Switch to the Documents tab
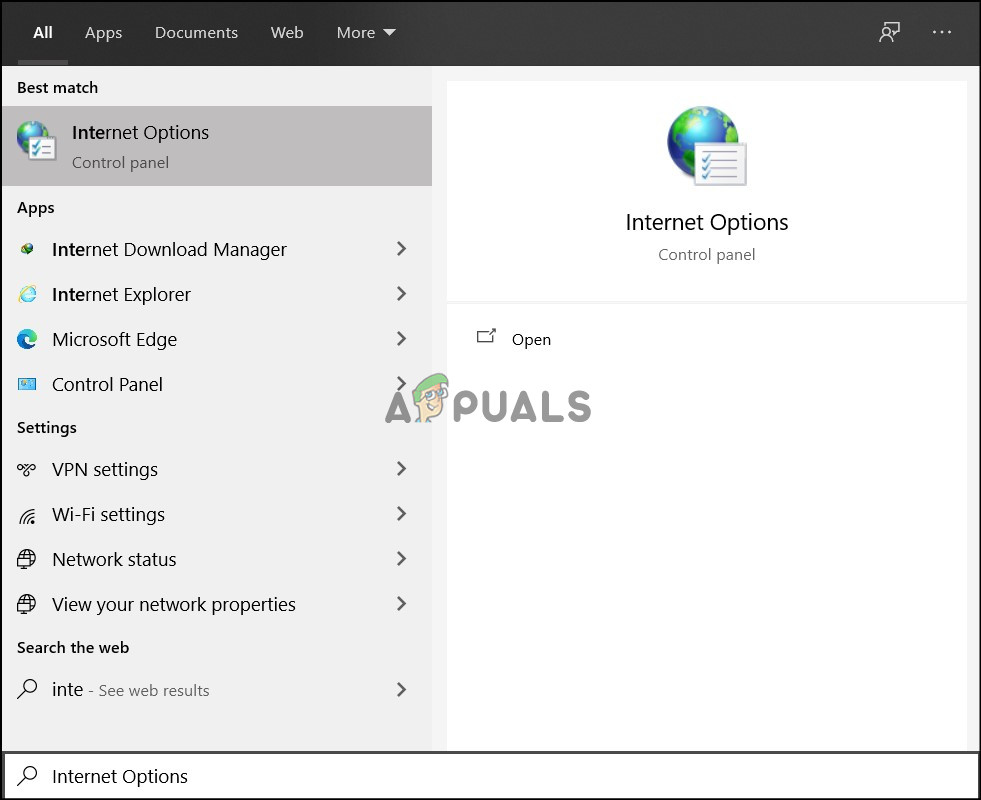This screenshot has height=800, width=981. (x=196, y=32)
